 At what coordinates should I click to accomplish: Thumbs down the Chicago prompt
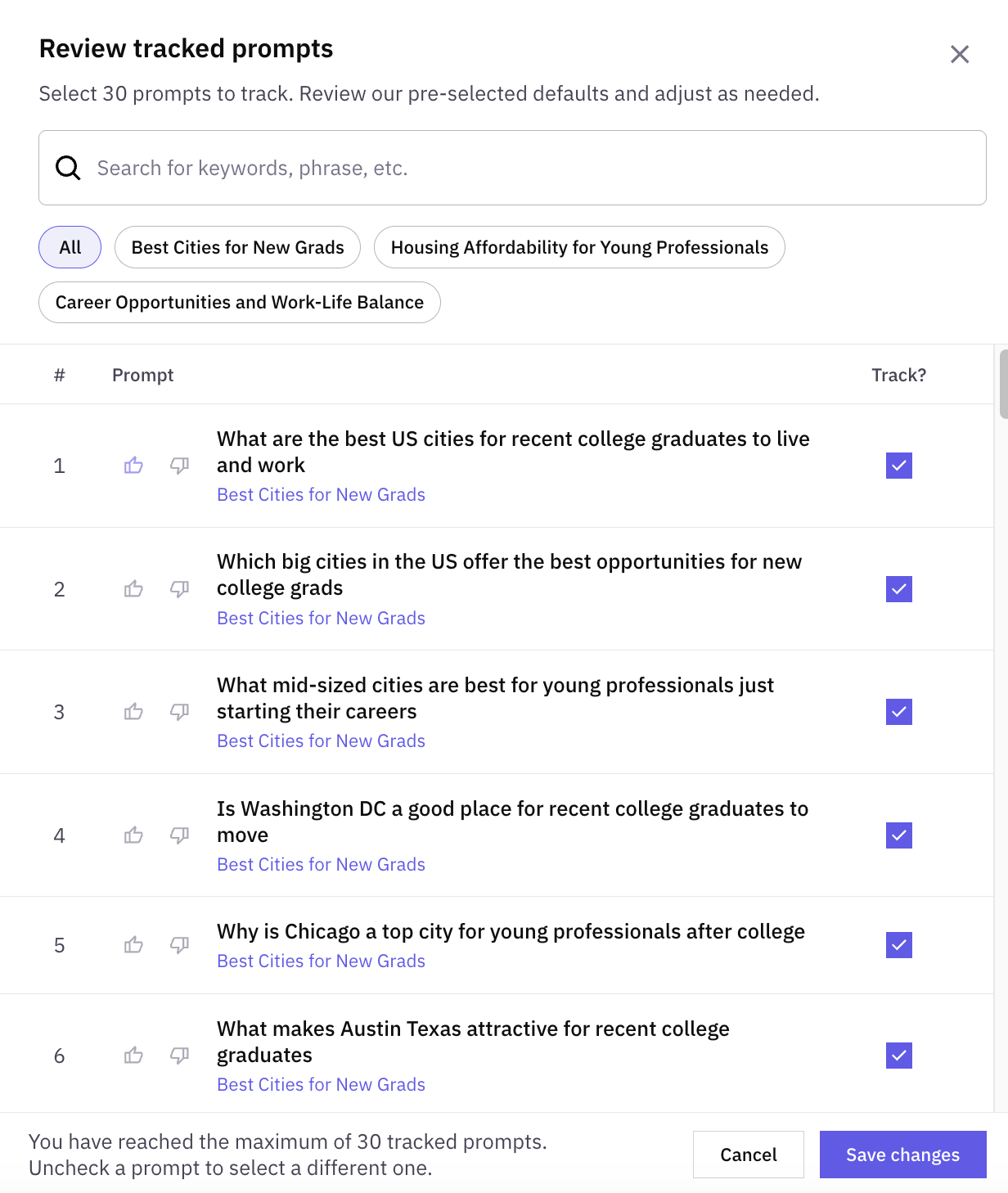click(179, 945)
